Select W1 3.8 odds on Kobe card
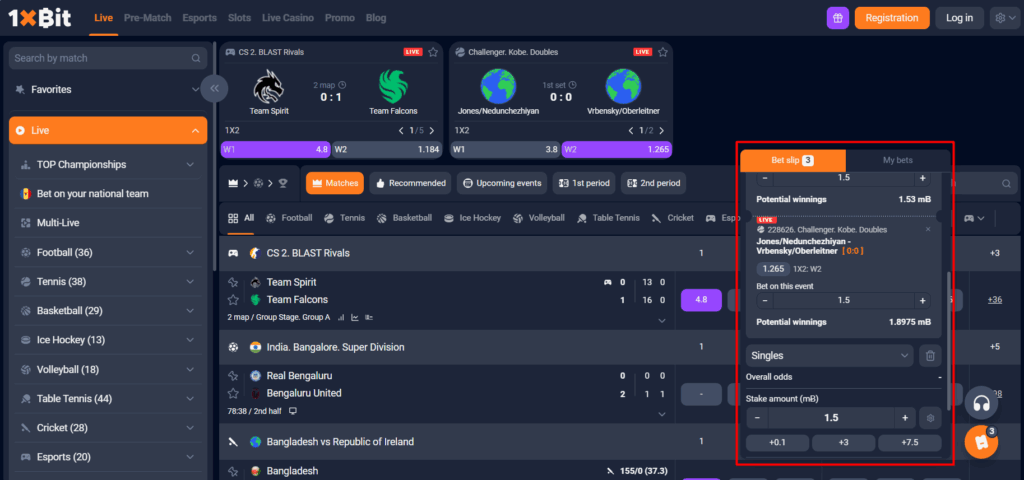Image resolution: width=1024 pixels, height=480 pixels. click(x=505, y=150)
